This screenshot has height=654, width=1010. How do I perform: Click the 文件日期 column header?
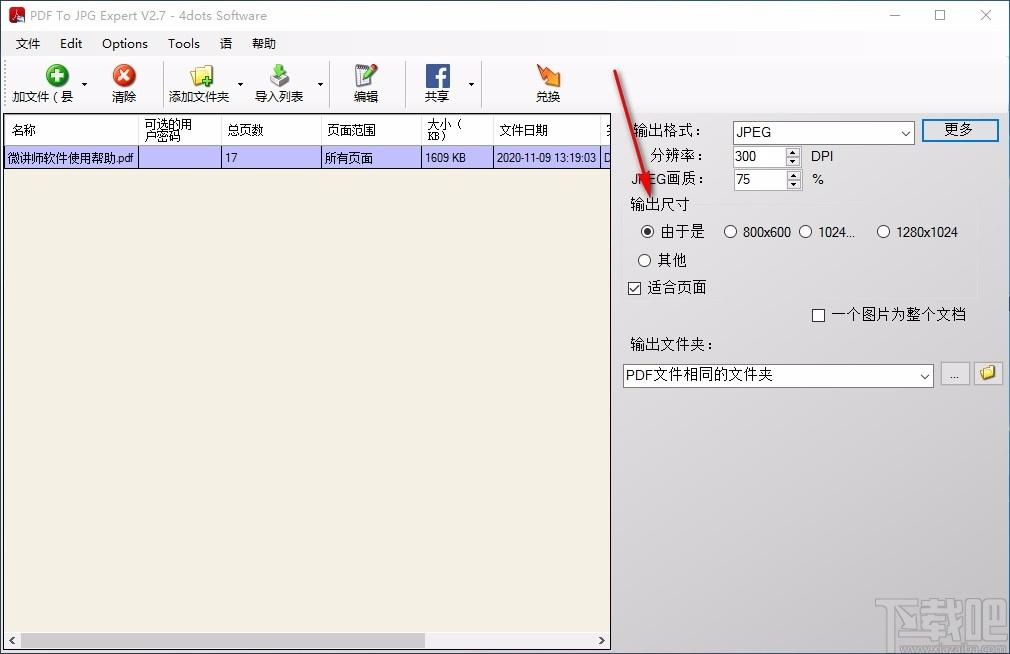click(547, 130)
